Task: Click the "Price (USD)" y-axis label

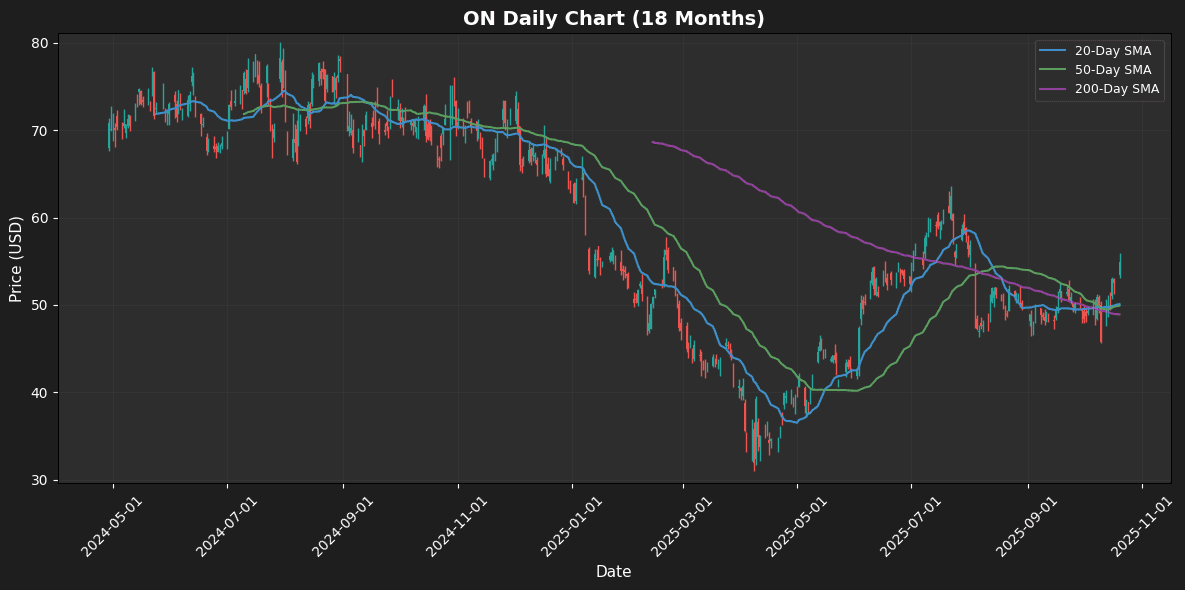Action: (16, 258)
